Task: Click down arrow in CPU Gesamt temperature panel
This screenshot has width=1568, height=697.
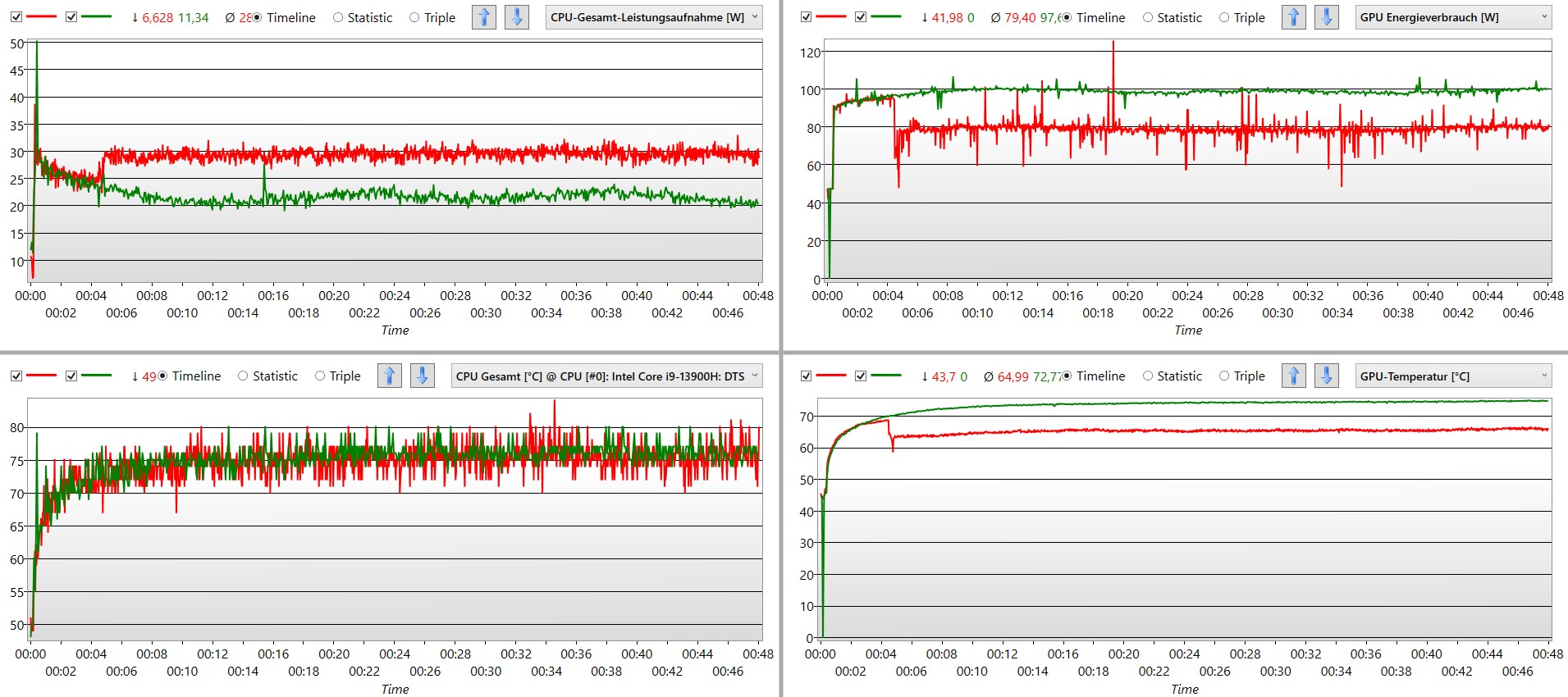Action: coord(422,376)
